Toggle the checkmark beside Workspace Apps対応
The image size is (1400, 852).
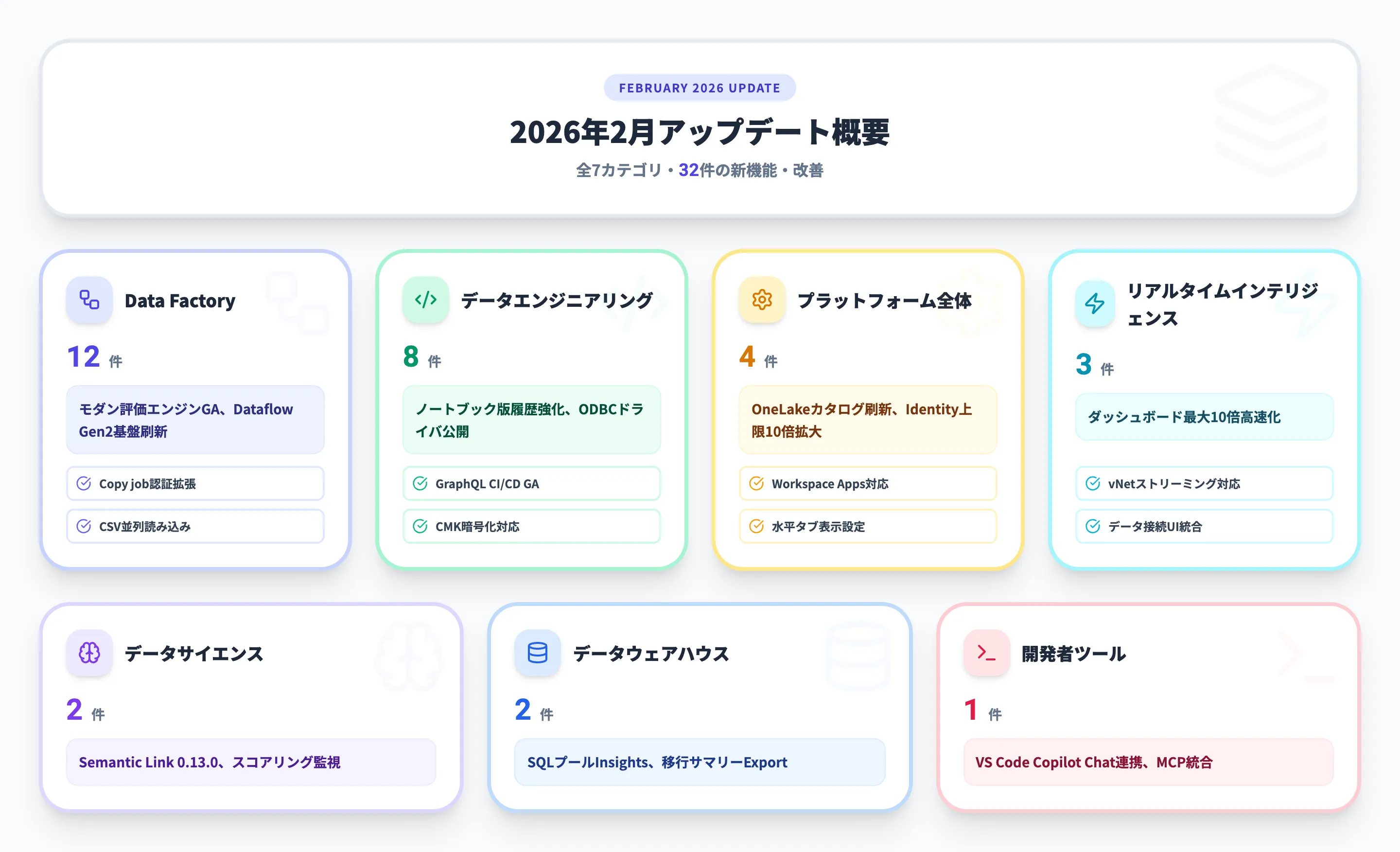click(756, 484)
